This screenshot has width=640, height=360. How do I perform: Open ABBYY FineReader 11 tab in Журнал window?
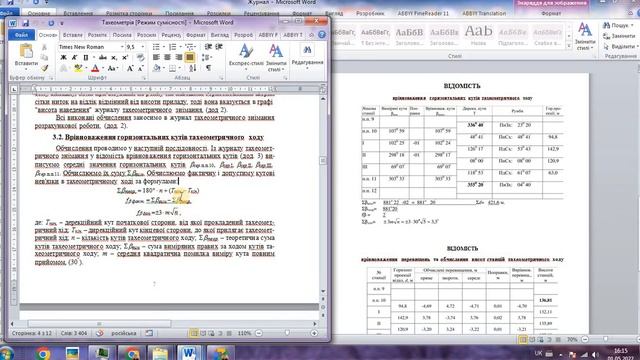423,13
